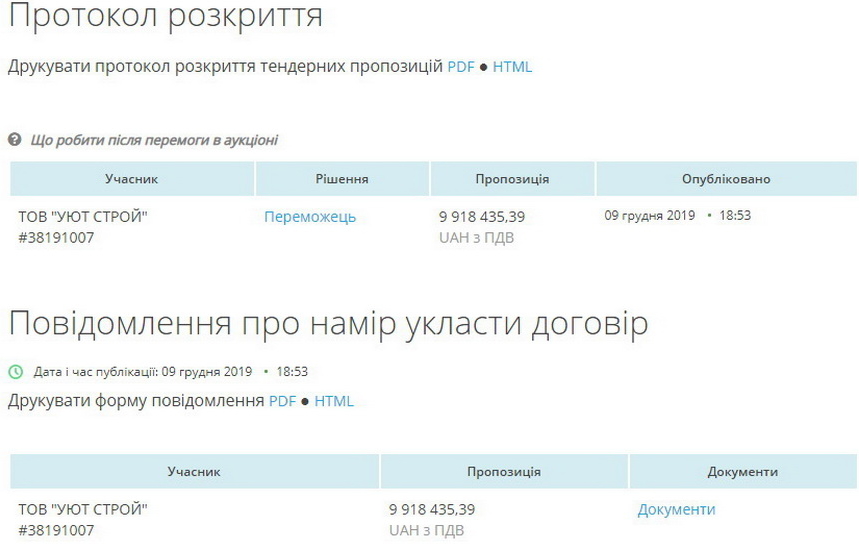
Task: Click the 9 918 435,39 amount in protocol table
Action: click(x=482, y=217)
